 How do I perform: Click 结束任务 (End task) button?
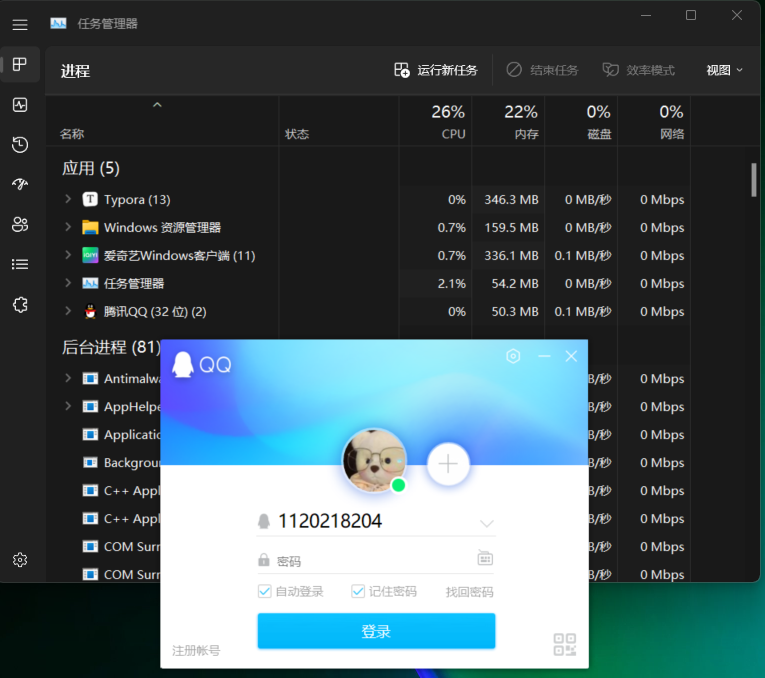tap(542, 70)
